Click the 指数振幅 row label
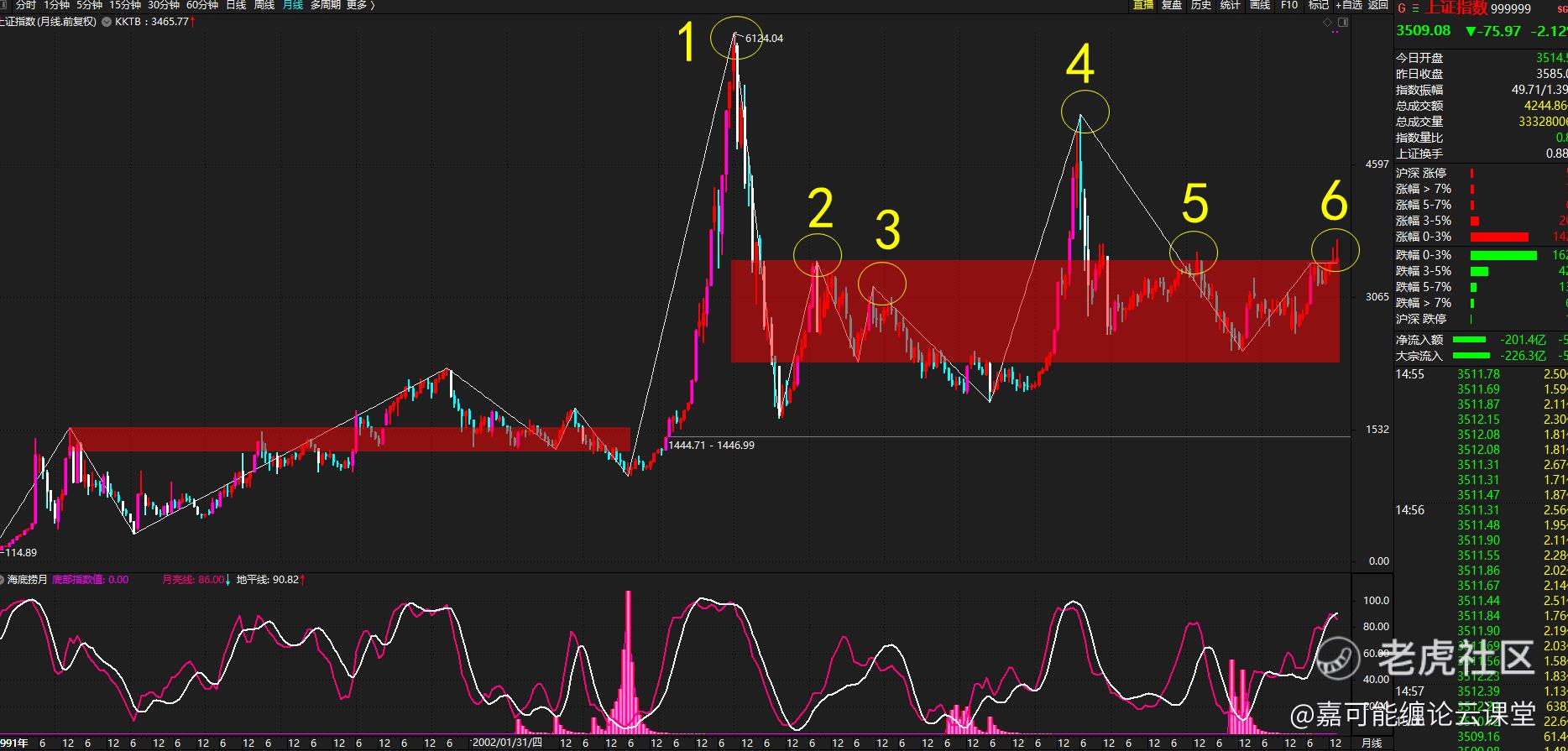 (x=1419, y=90)
